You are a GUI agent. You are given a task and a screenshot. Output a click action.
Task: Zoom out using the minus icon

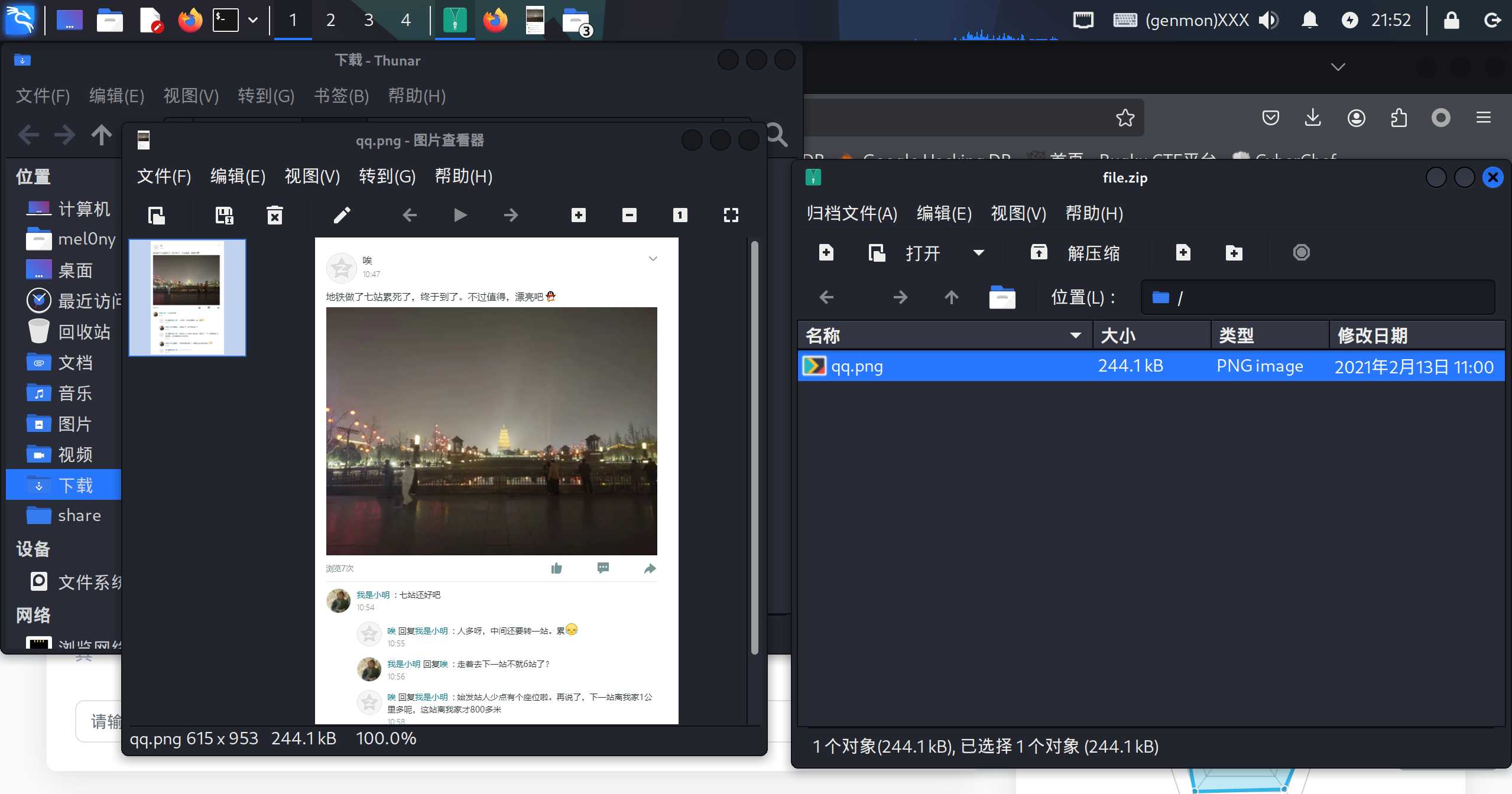[x=630, y=215]
